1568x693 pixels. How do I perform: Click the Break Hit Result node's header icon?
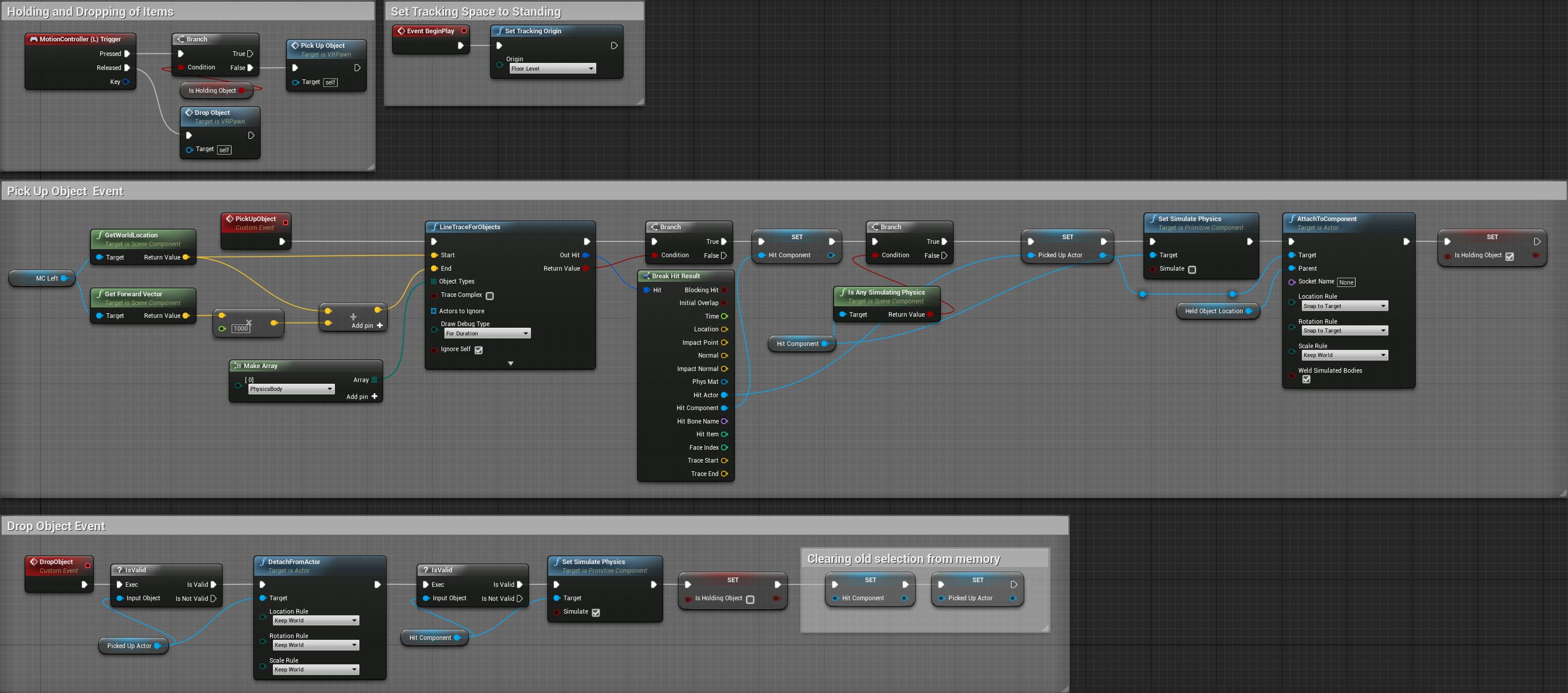[x=646, y=276]
